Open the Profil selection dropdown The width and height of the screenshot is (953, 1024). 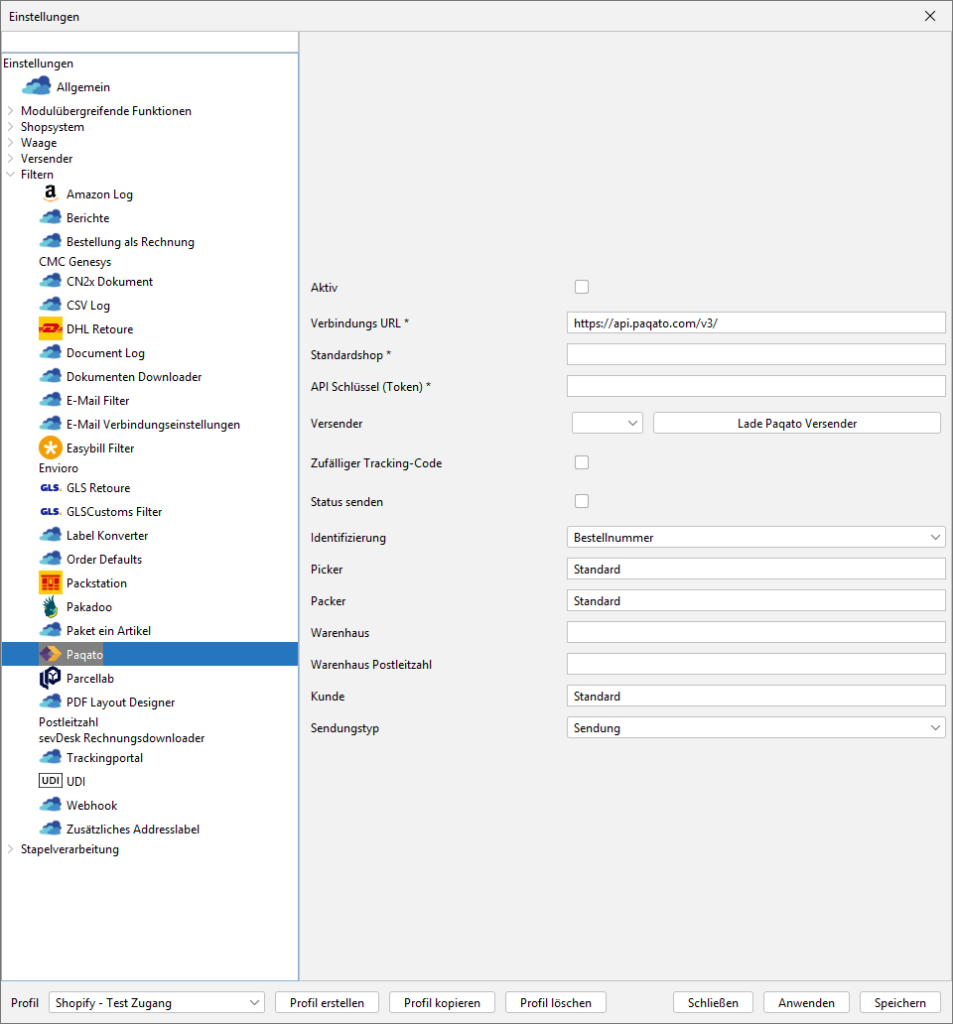tap(156, 1003)
